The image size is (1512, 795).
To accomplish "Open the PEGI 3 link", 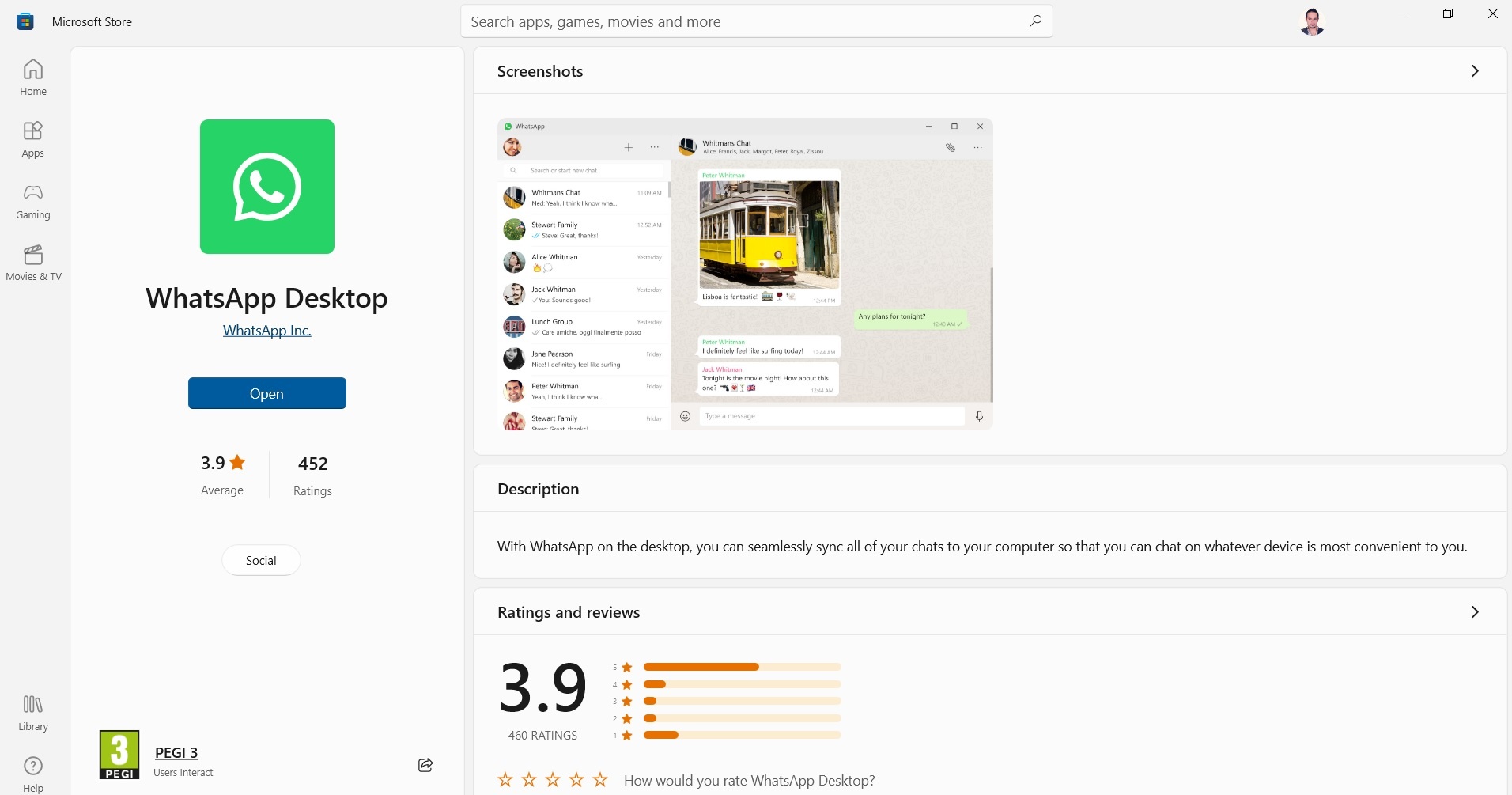I will pos(176,753).
